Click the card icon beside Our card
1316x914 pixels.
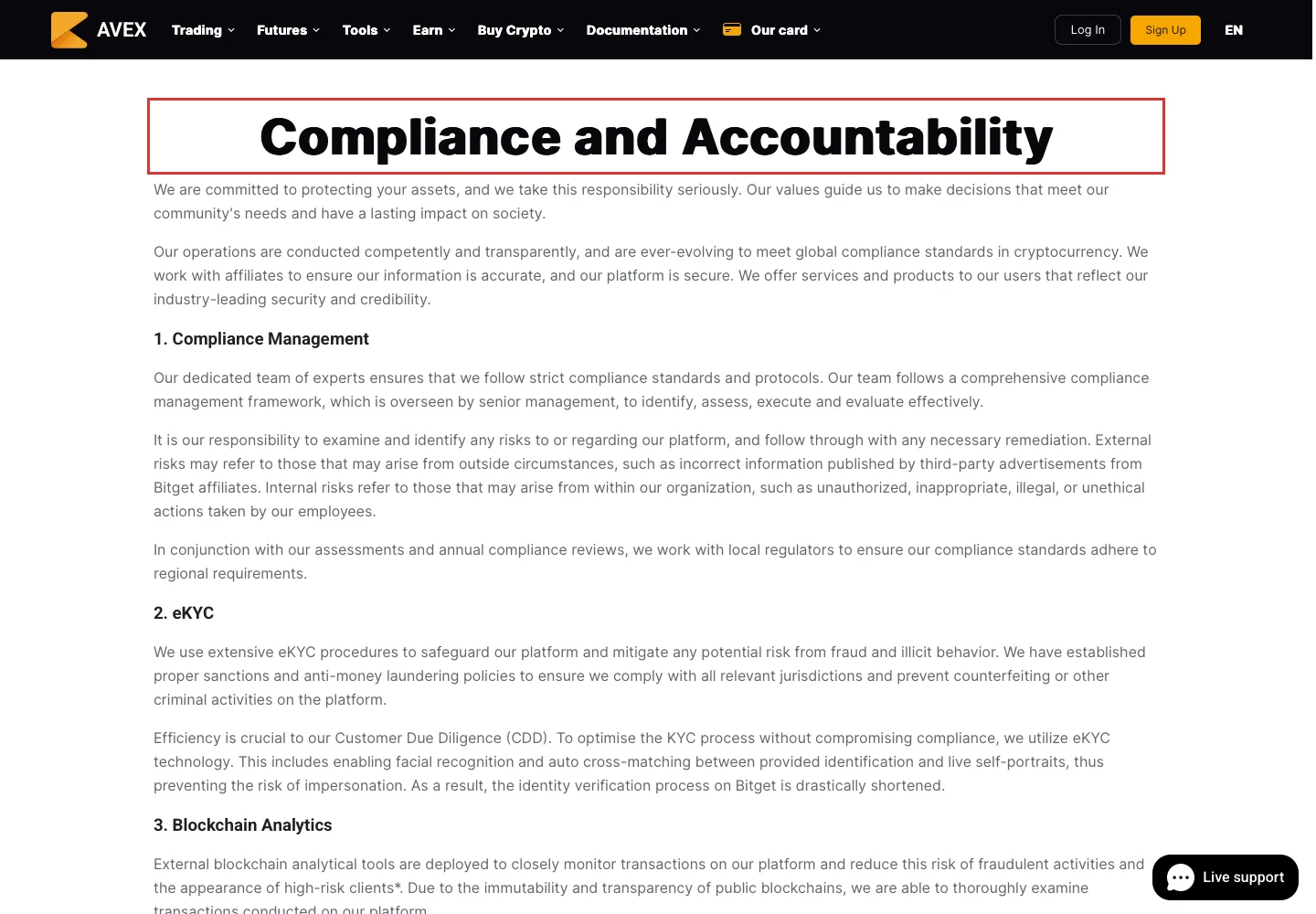click(x=732, y=29)
